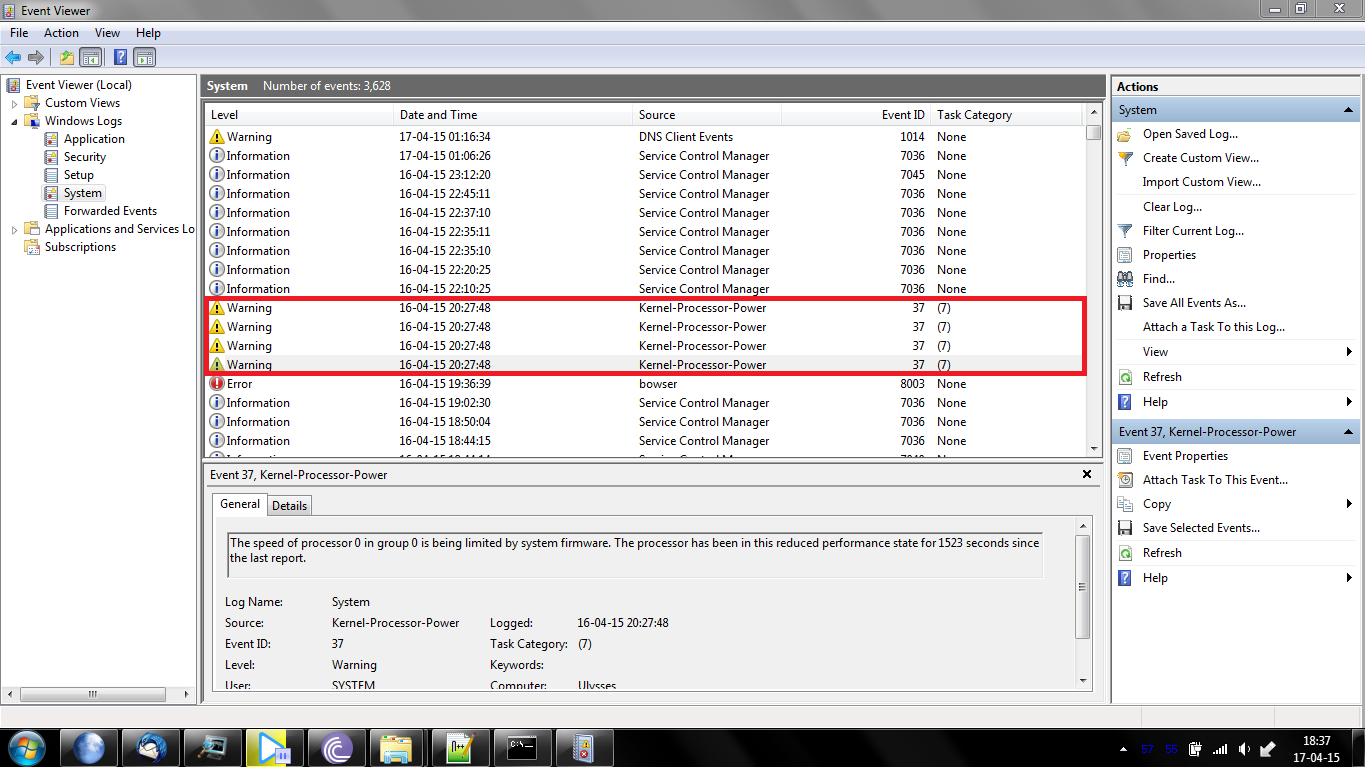The height and width of the screenshot is (767, 1365).
Task: Click the Properties action icon
Action: (x=1125, y=255)
